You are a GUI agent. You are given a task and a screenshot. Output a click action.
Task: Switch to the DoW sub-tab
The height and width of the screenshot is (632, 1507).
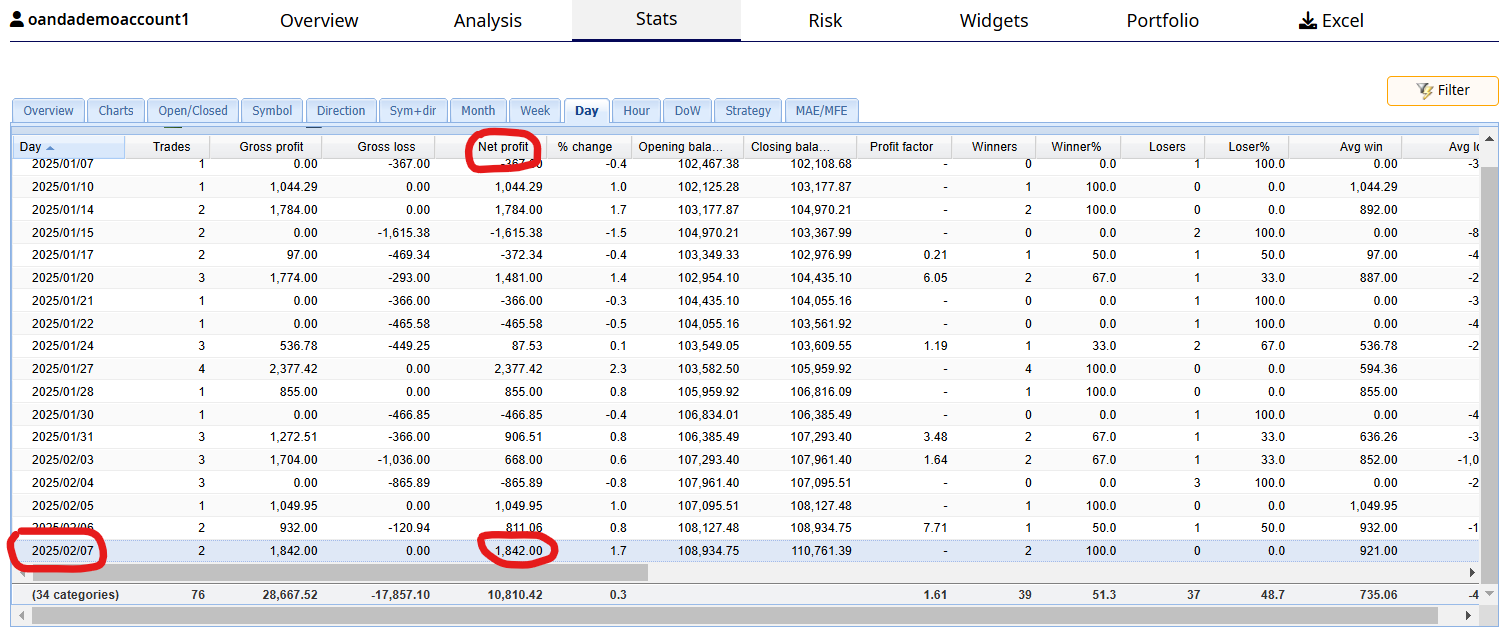click(688, 111)
